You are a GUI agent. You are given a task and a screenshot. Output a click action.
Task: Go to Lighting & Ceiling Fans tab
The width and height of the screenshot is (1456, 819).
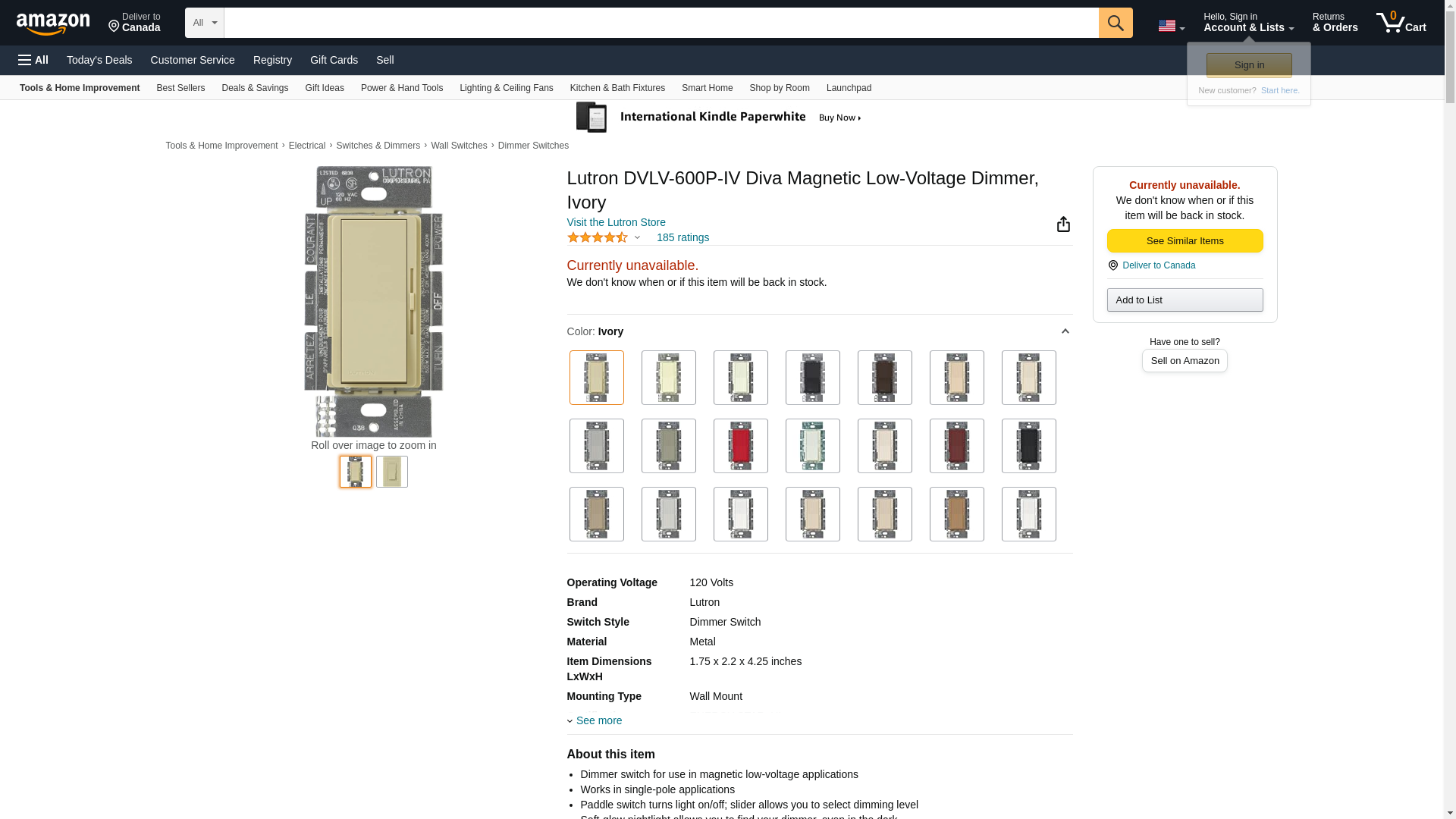point(506,88)
